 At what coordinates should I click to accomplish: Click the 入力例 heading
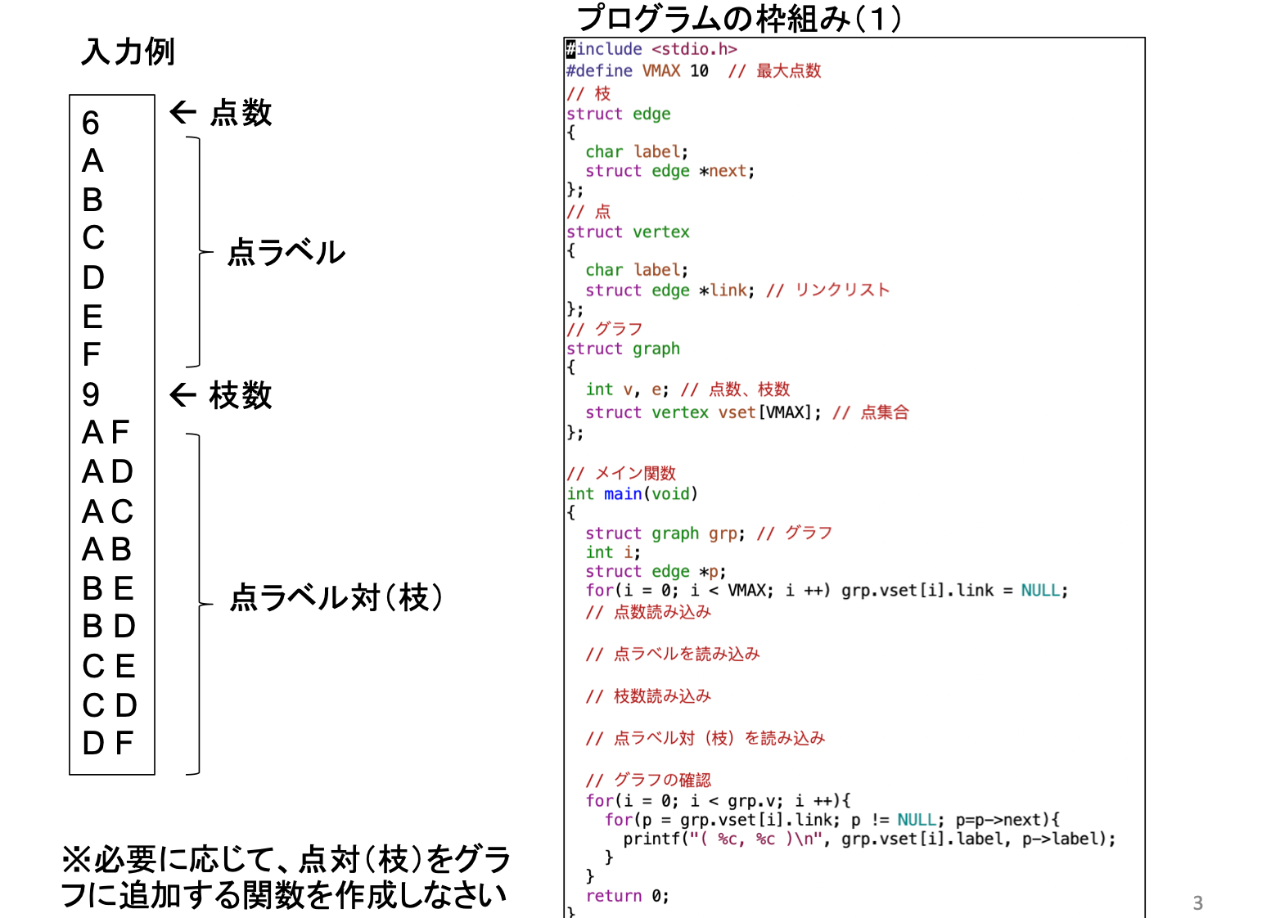tap(127, 53)
